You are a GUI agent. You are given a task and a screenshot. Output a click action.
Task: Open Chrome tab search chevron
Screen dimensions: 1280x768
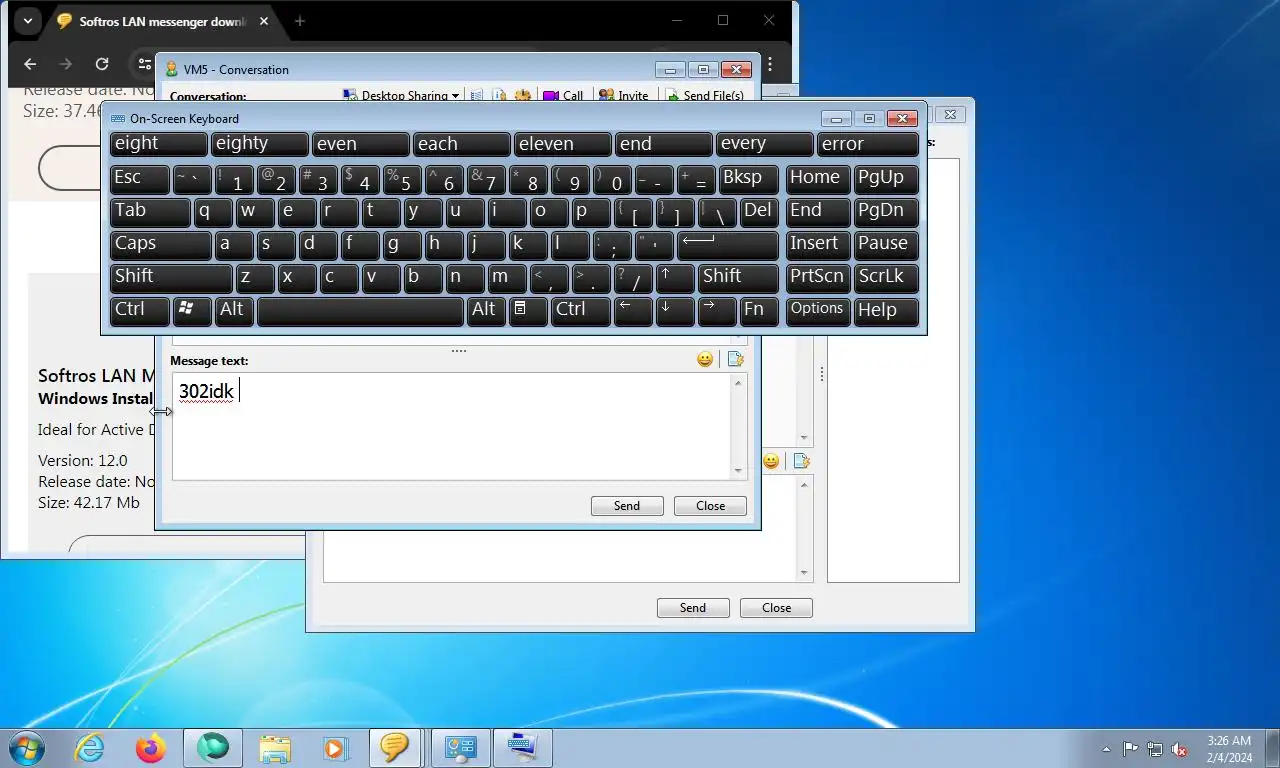[x=27, y=21]
